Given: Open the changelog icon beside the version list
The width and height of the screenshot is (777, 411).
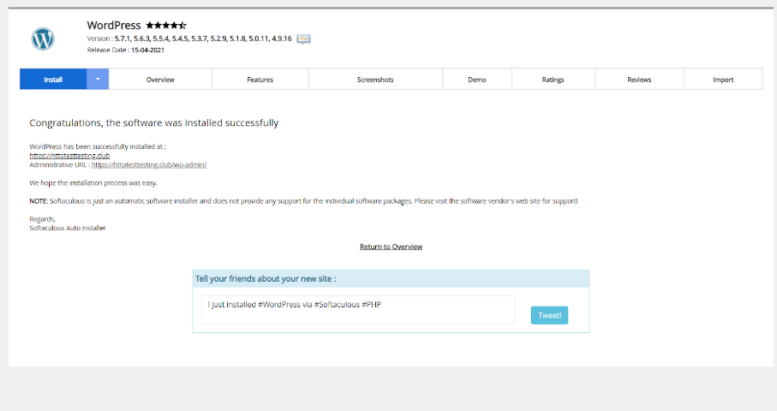Looking at the screenshot, I should (x=304, y=38).
